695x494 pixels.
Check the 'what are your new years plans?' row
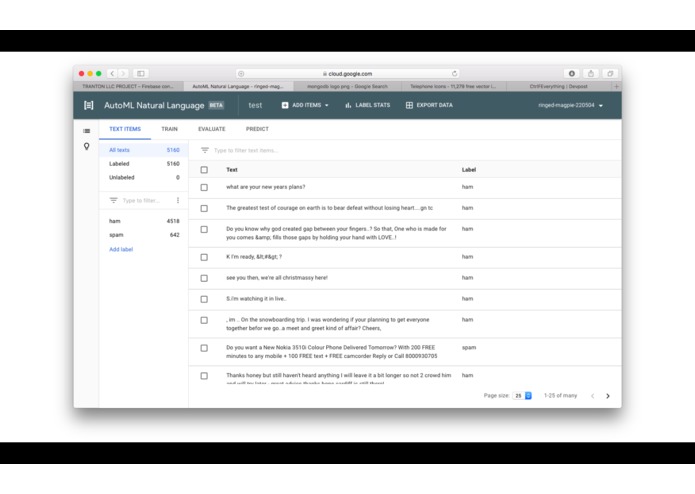[x=204, y=187]
